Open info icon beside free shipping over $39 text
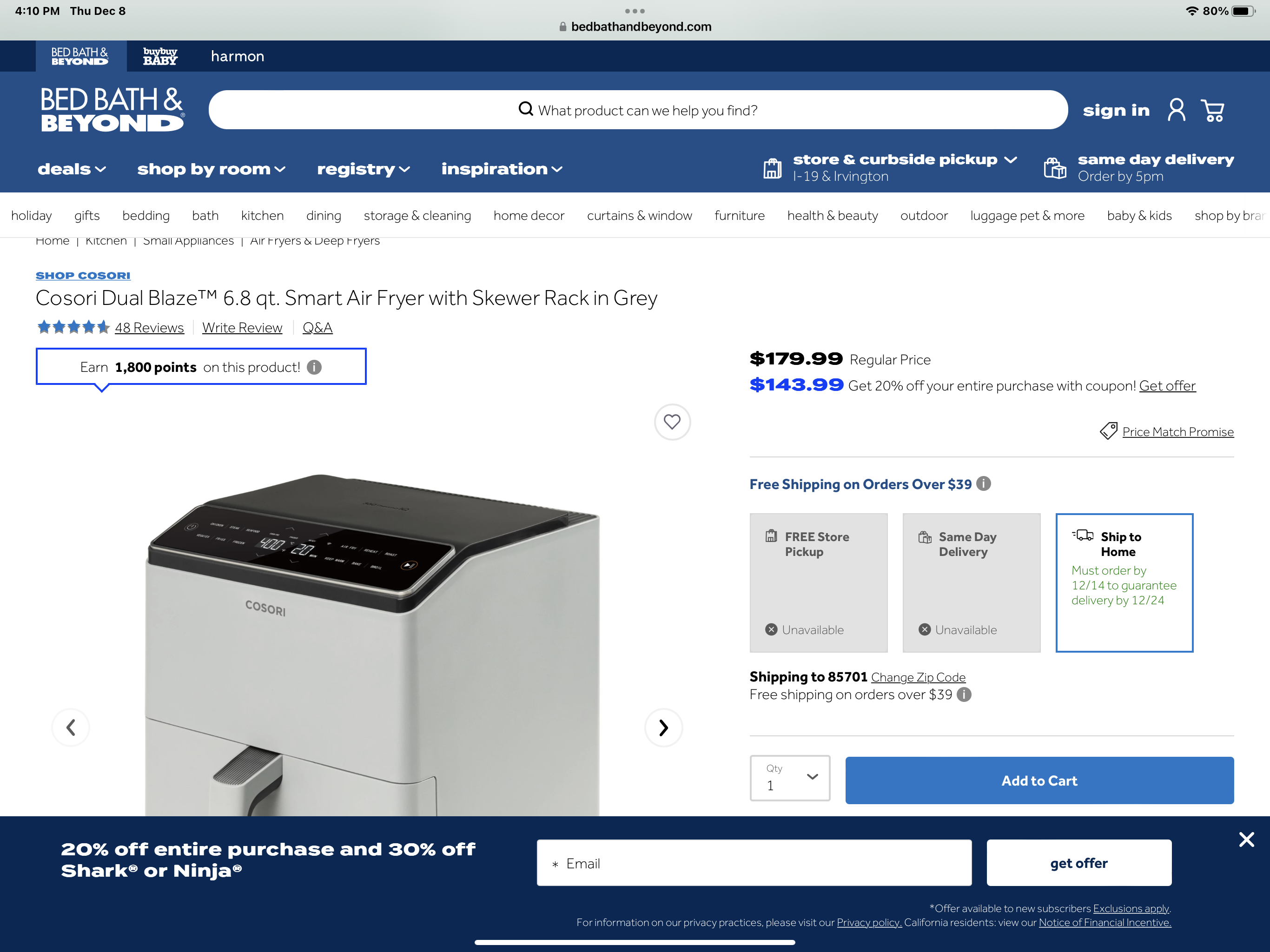This screenshot has width=1270, height=952. 964,695
